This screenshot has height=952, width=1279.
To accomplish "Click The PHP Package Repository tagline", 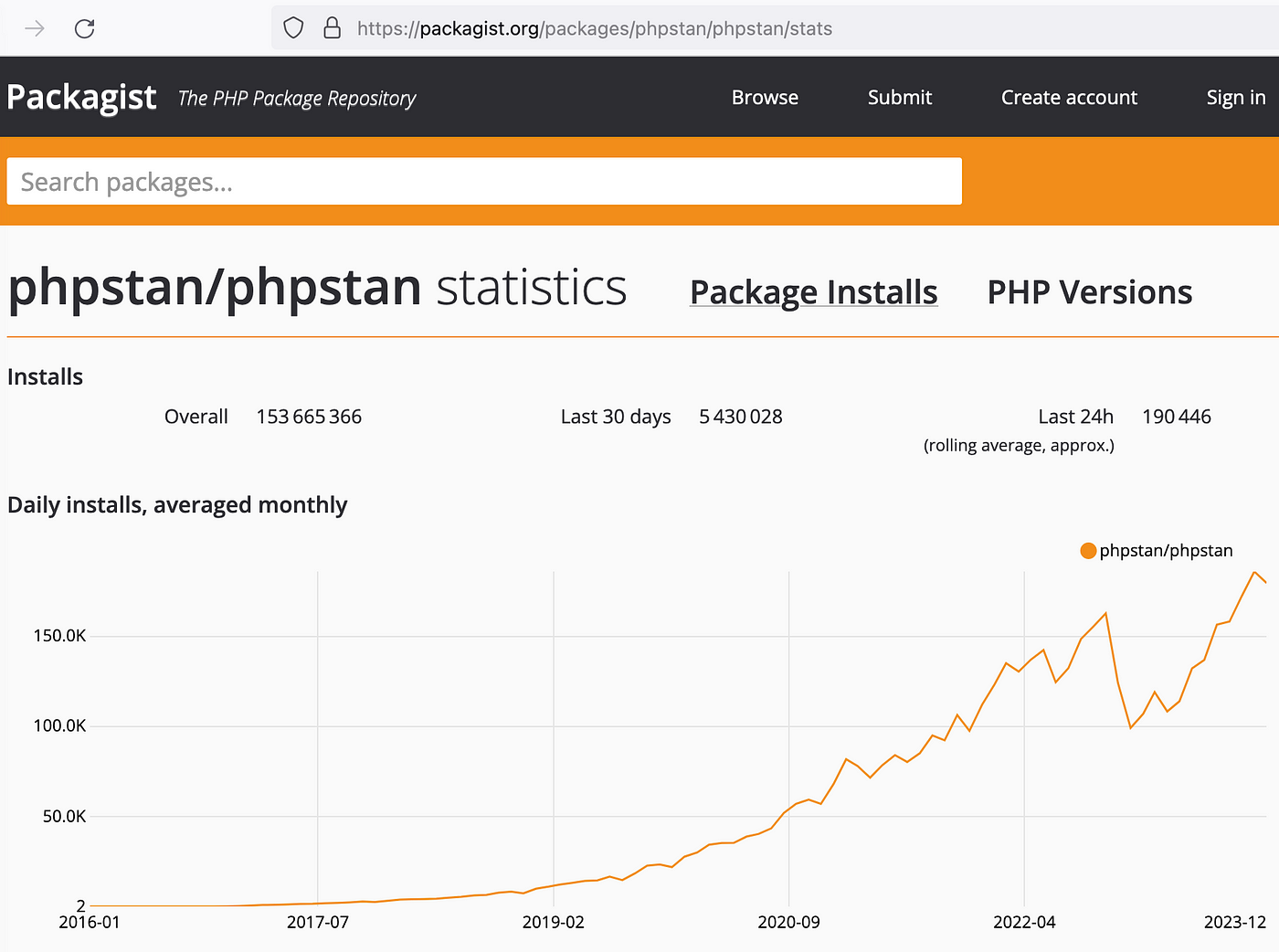I will (x=297, y=99).
